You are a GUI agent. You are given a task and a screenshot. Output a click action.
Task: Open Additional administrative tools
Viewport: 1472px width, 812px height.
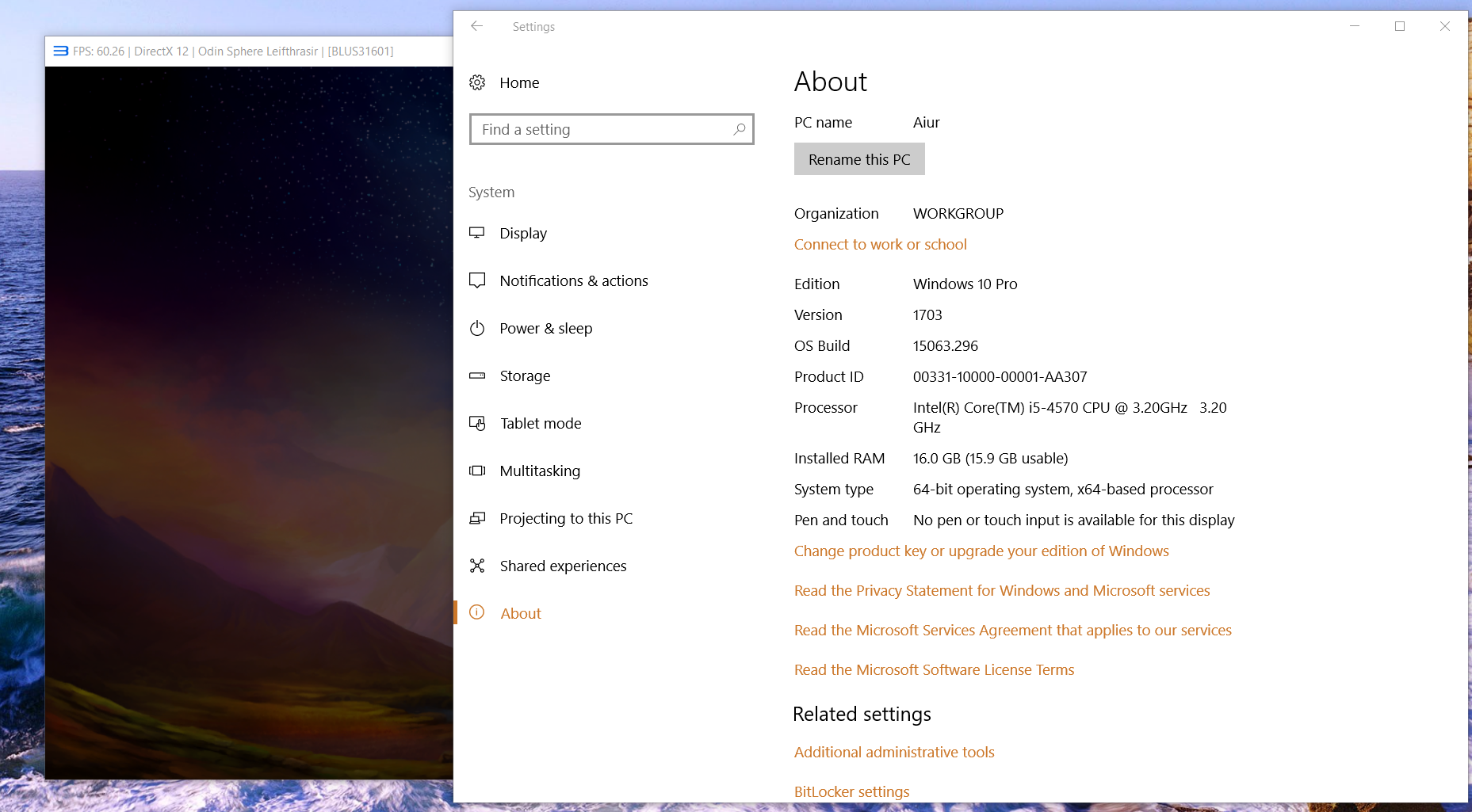(894, 752)
